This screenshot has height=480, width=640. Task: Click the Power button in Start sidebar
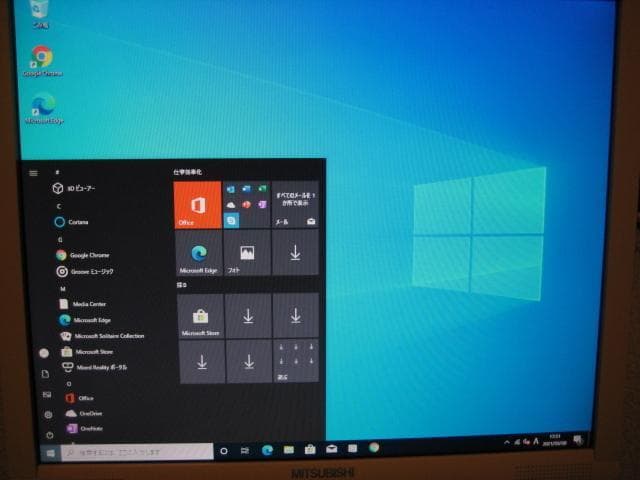(50, 435)
